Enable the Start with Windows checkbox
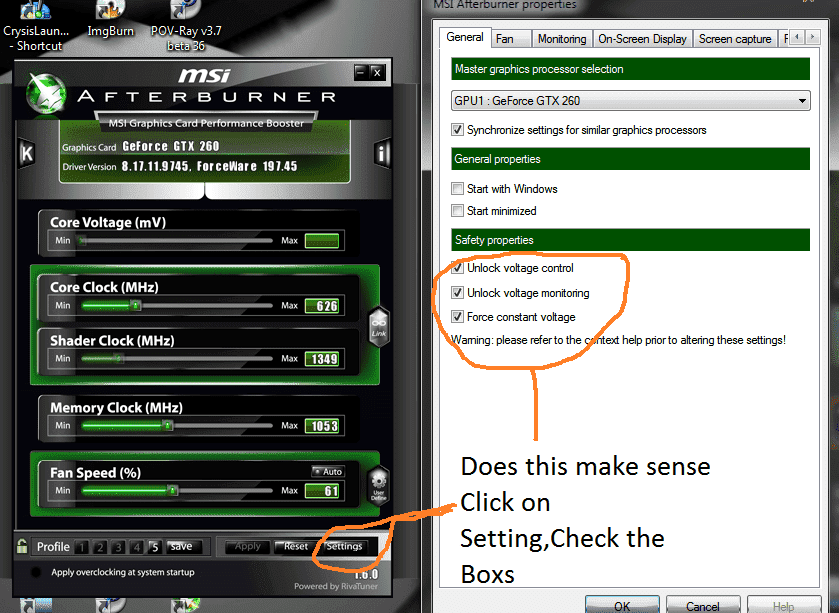This screenshot has width=839, height=613. [458, 189]
